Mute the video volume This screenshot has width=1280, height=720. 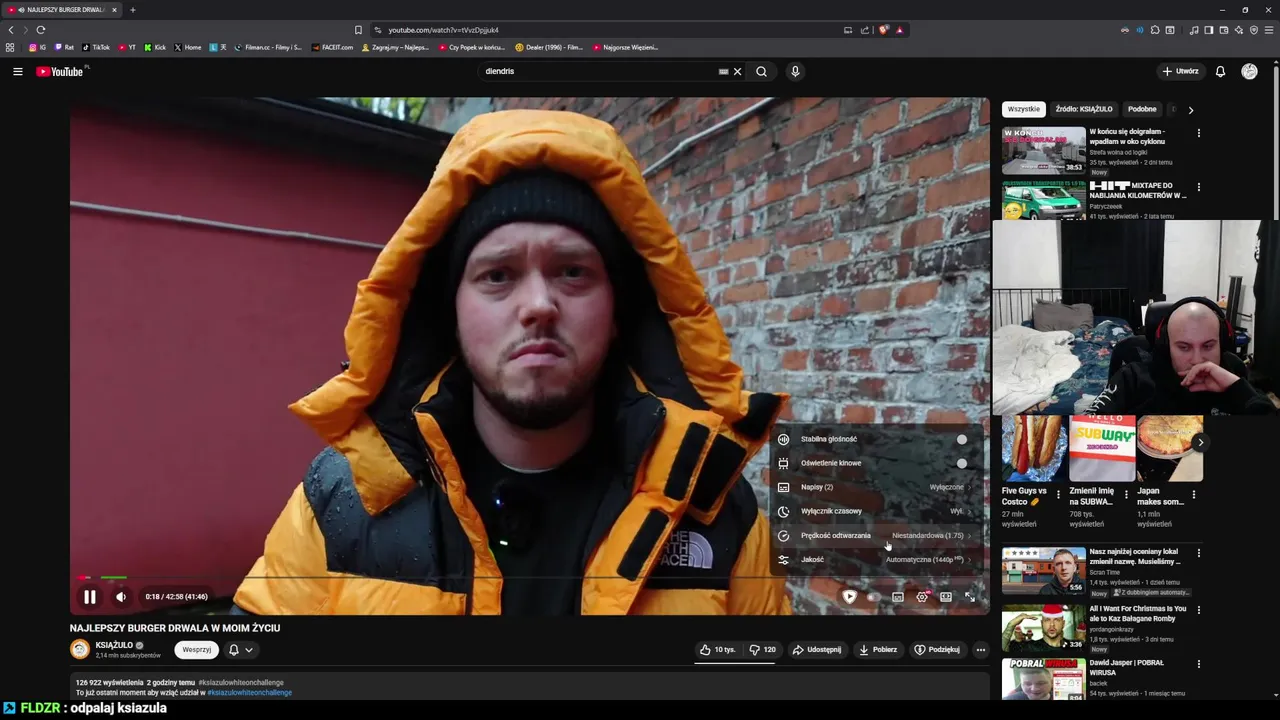[x=121, y=597]
